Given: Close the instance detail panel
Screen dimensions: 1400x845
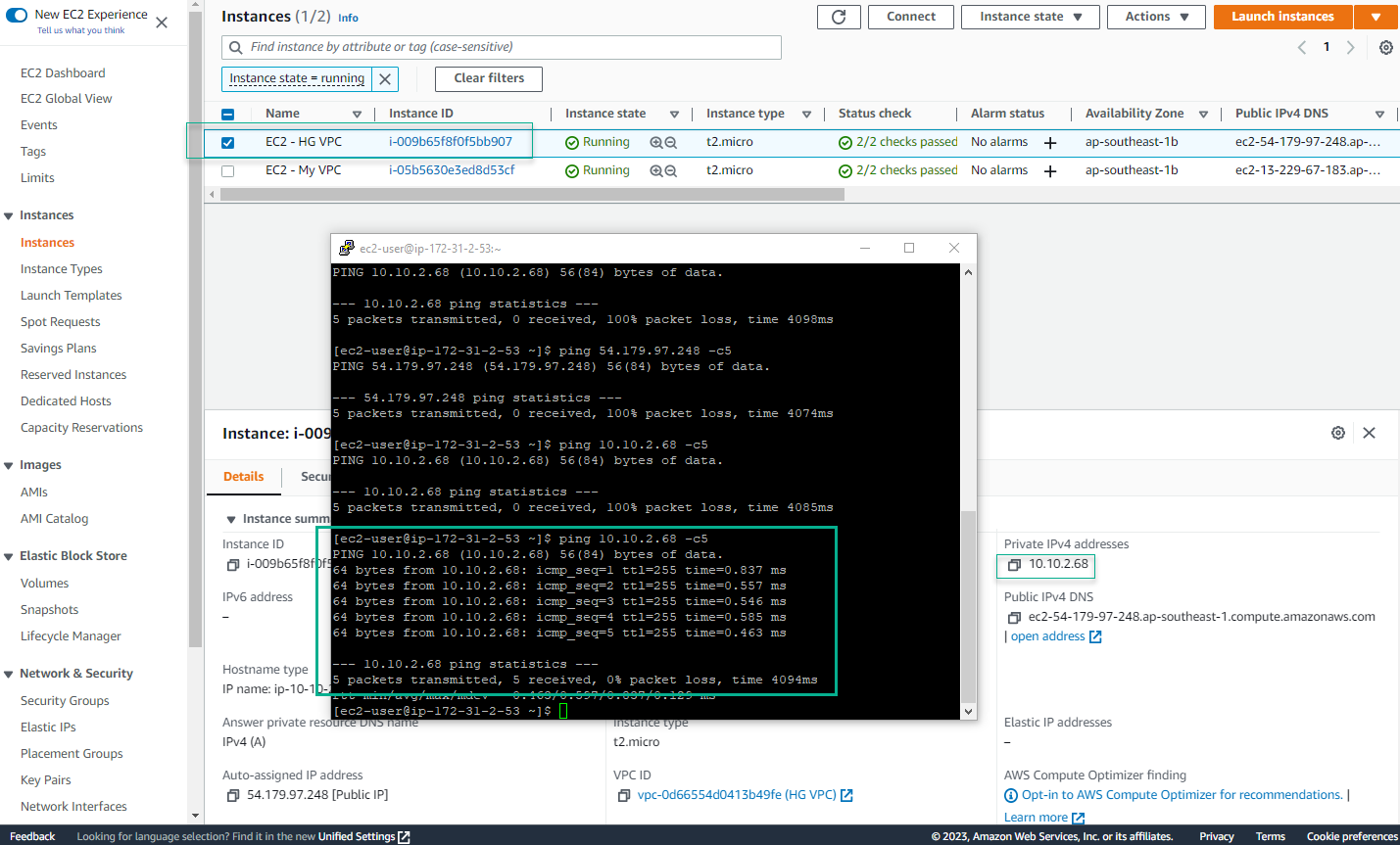Looking at the screenshot, I should click(x=1370, y=433).
